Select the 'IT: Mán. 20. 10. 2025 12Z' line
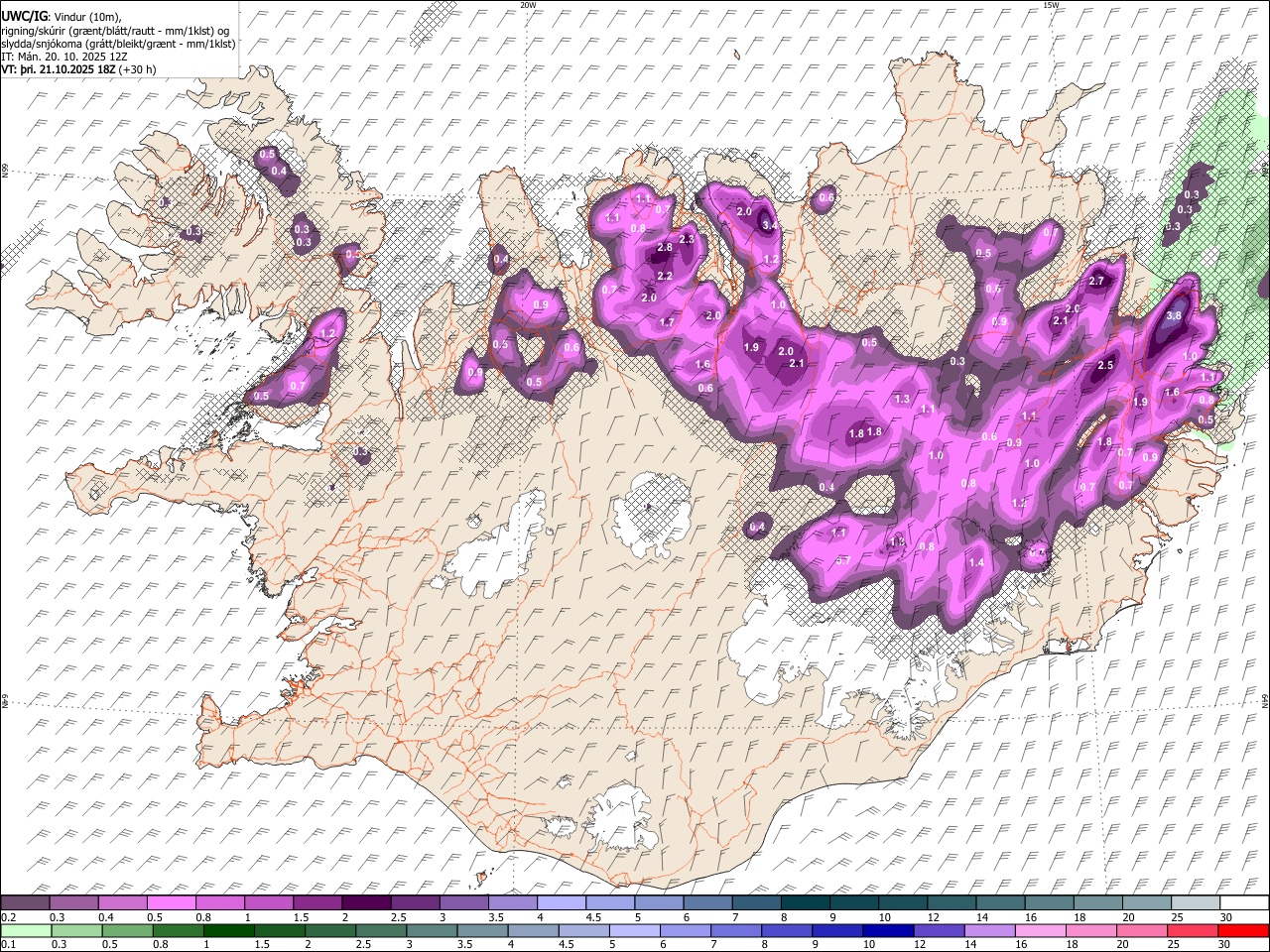Image resolution: width=1270 pixels, height=952 pixels. pos(63,57)
